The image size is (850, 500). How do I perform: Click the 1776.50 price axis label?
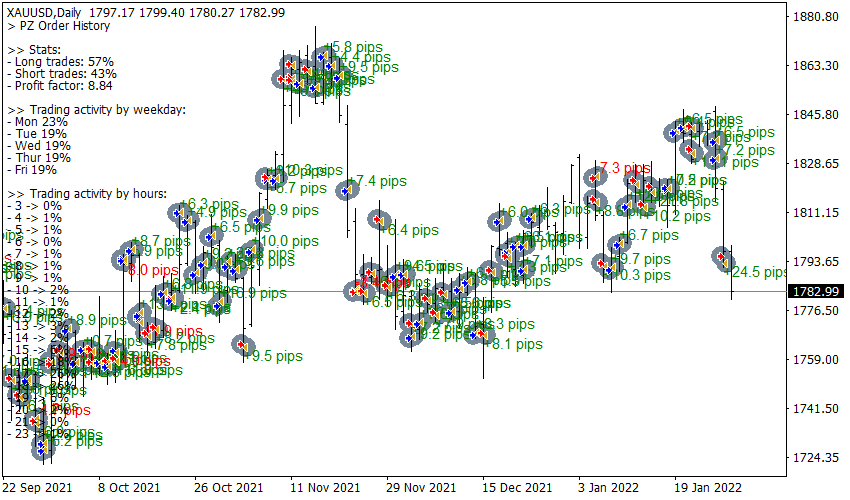pyautogui.click(x=815, y=311)
